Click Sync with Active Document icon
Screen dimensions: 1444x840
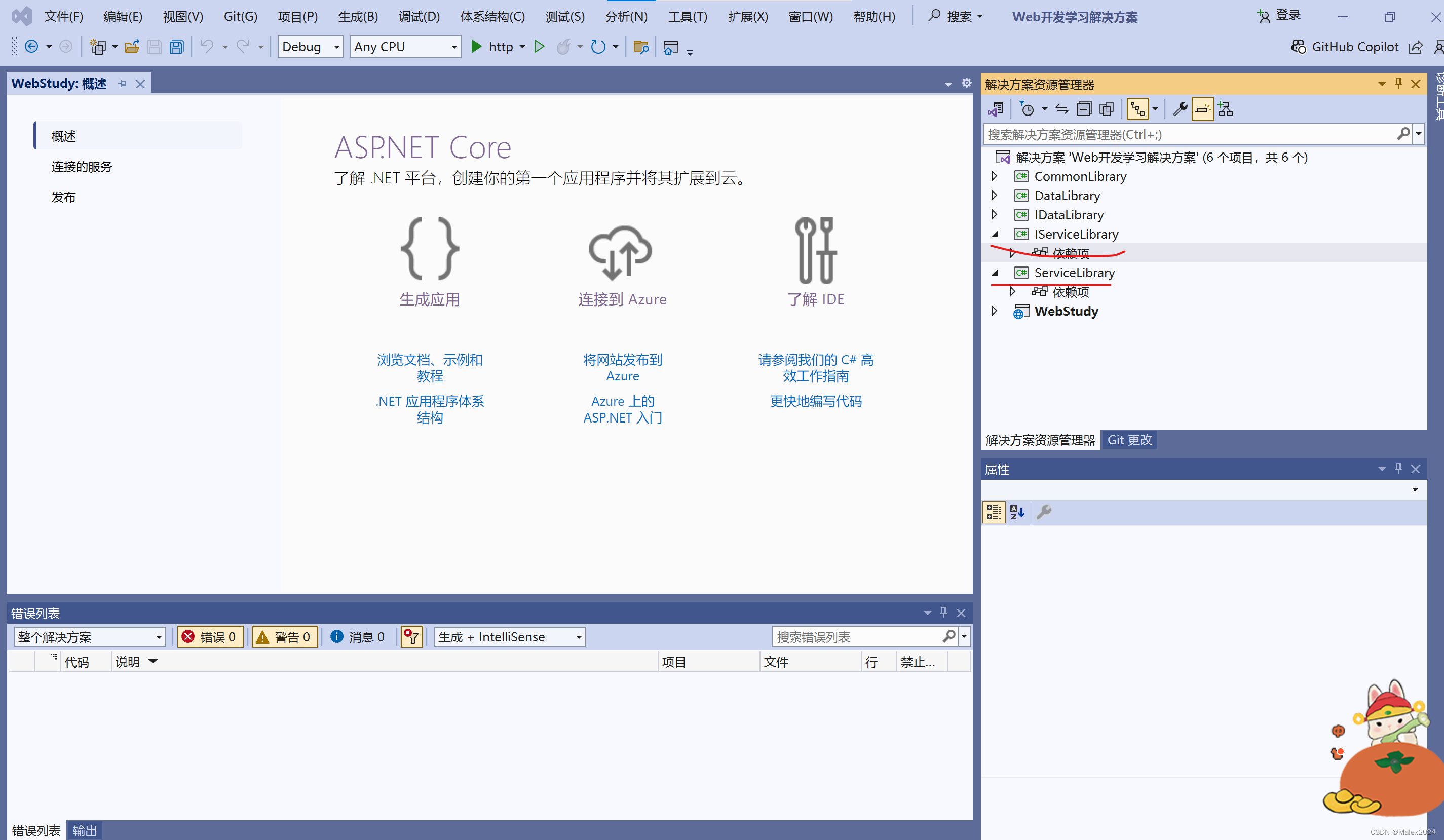tap(1062, 109)
